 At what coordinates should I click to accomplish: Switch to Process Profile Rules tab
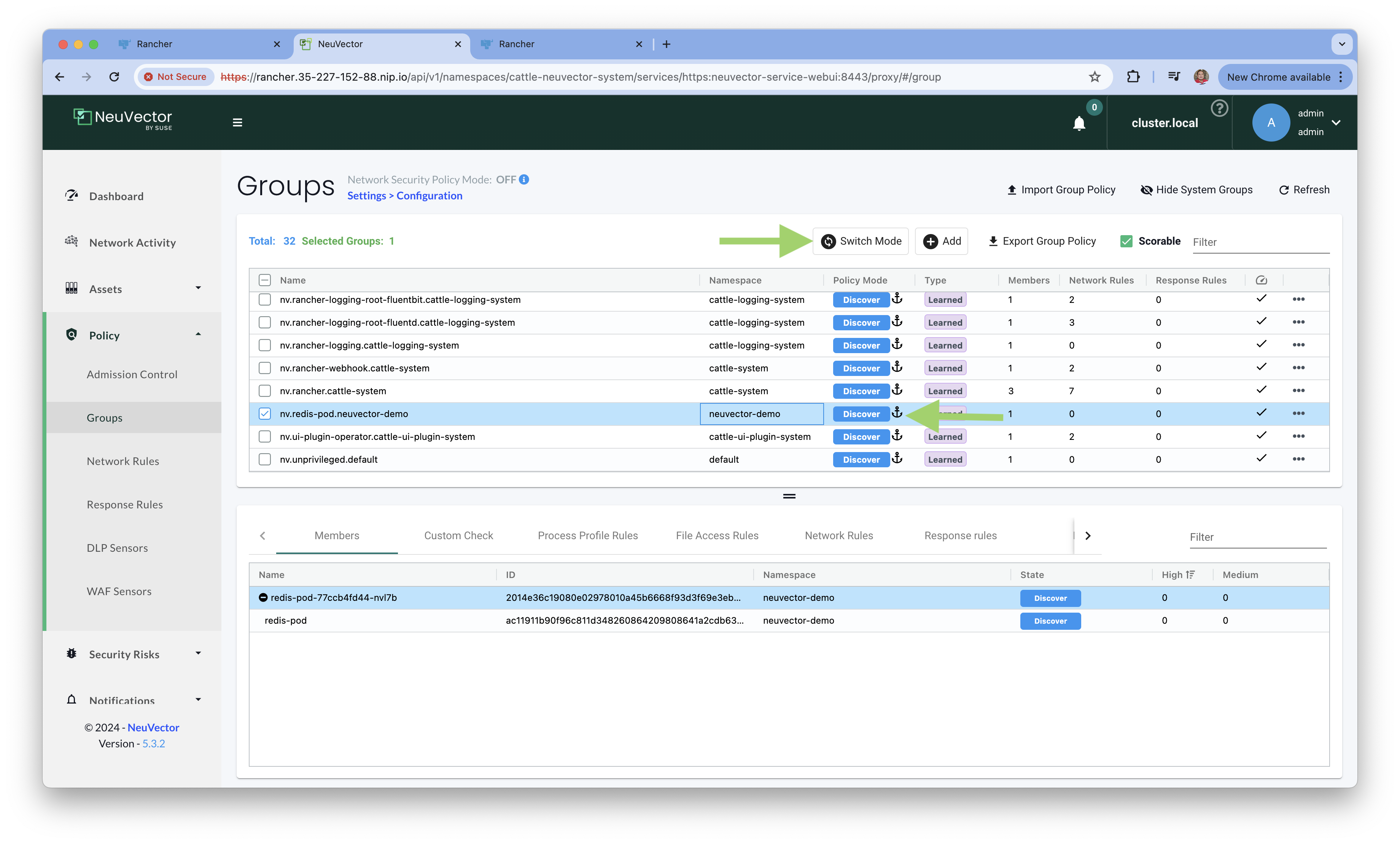coord(587,535)
